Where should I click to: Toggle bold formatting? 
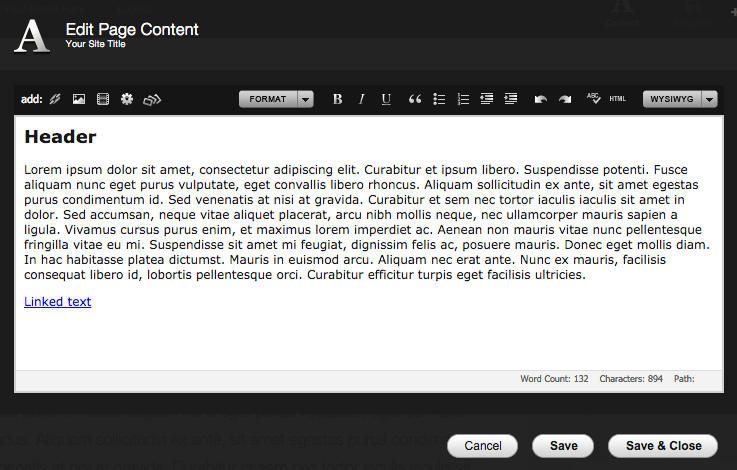pos(337,99)
